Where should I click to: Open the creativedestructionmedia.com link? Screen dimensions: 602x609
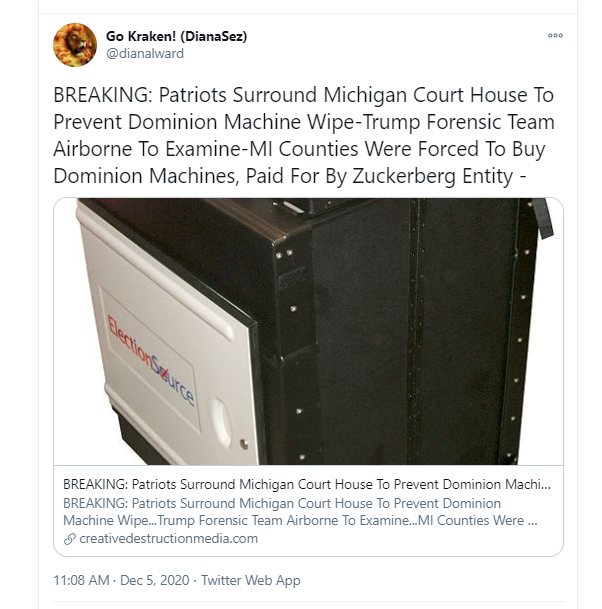[169, 539]
